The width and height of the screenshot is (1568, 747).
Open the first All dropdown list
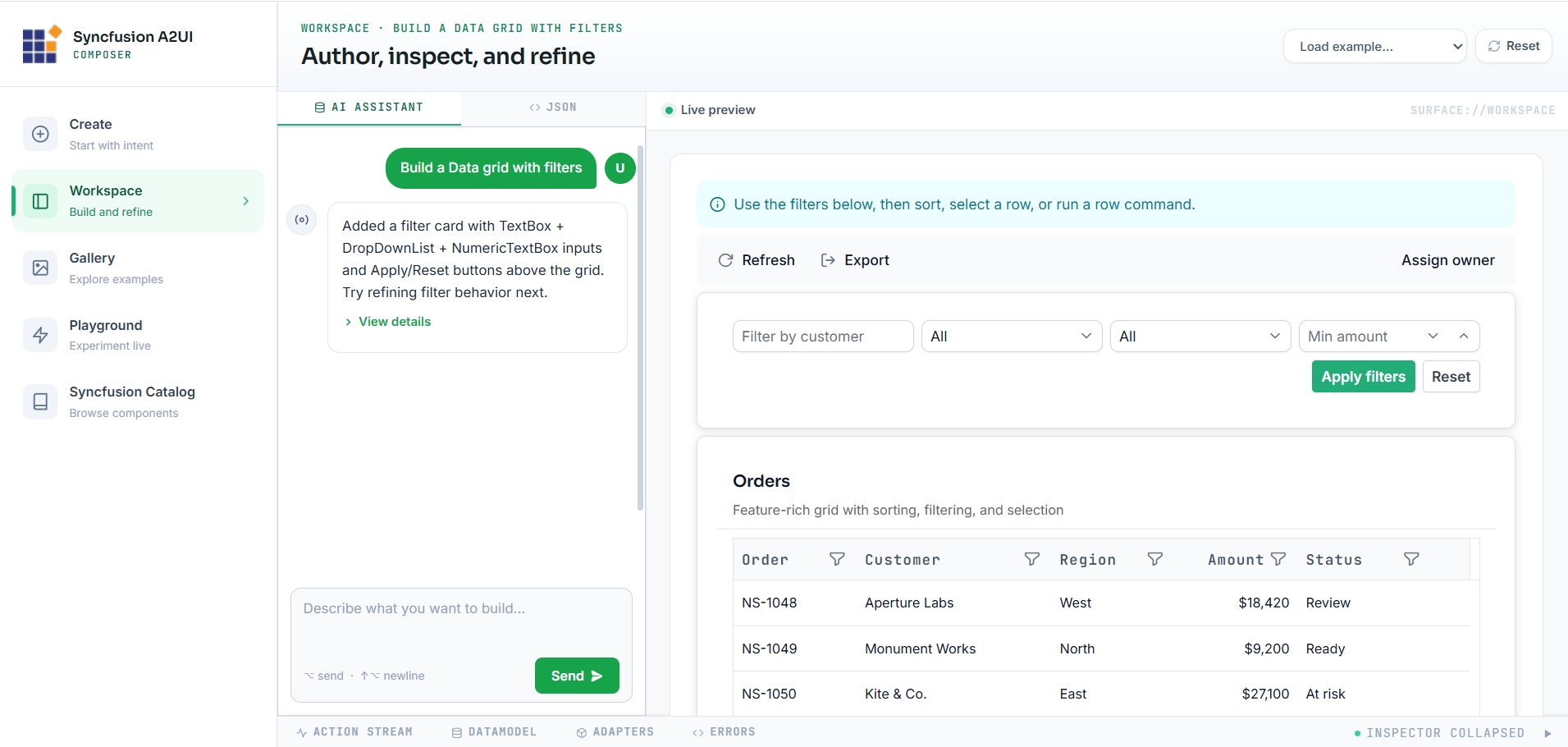click(x=1012, y=337)
